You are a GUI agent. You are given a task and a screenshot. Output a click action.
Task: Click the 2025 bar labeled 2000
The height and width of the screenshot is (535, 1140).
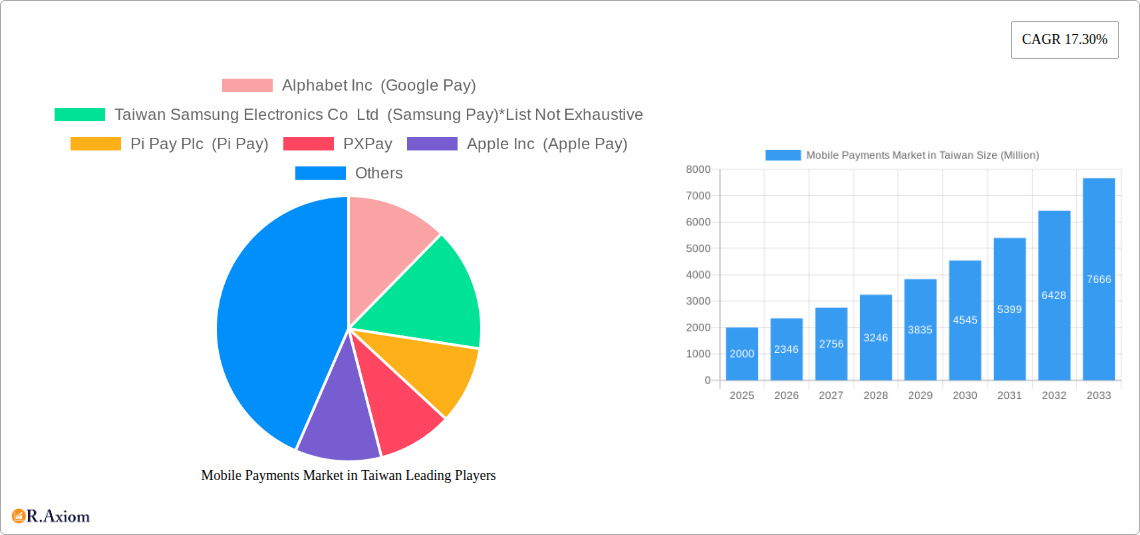tap(742, 354)
